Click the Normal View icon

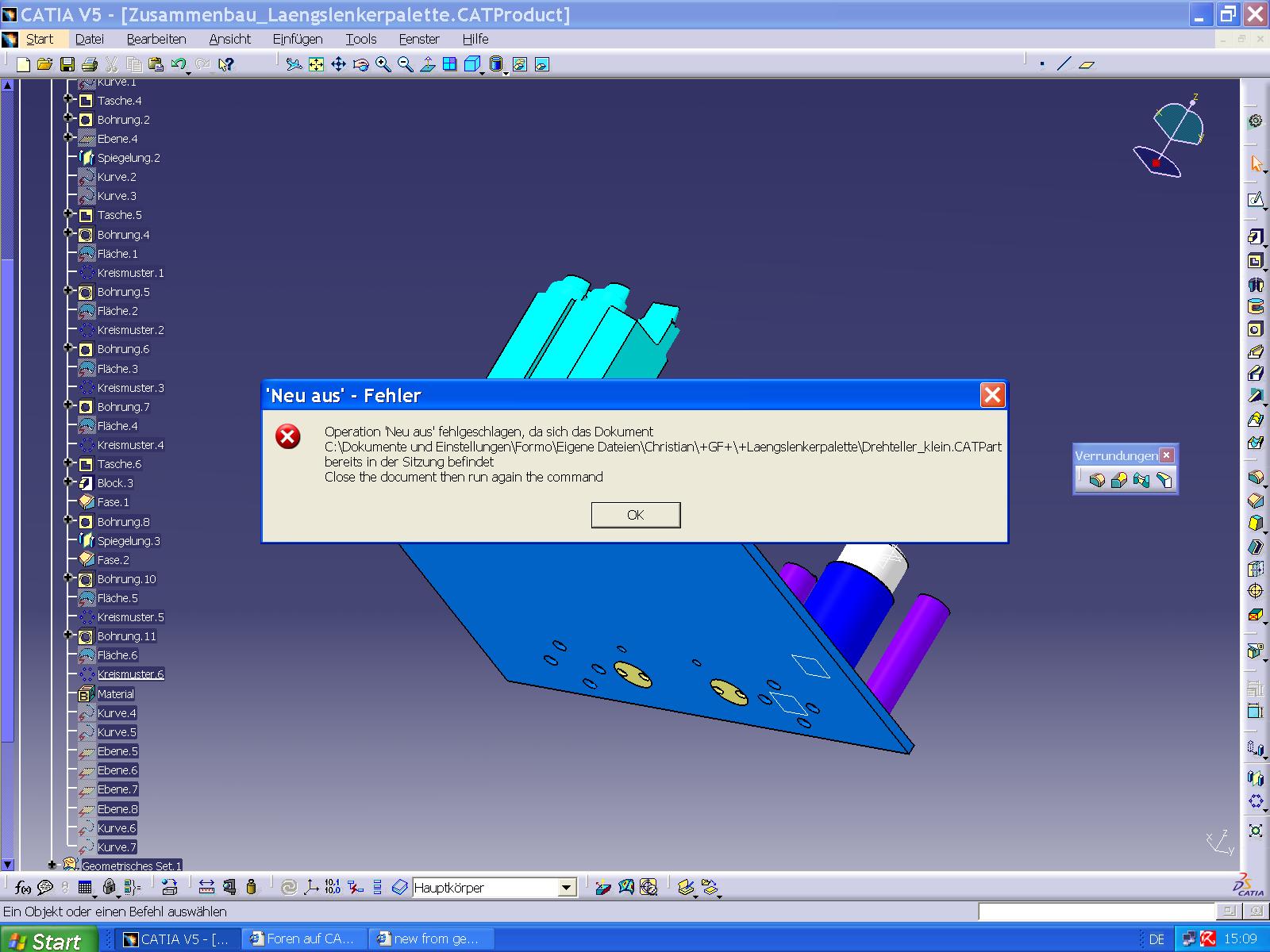(x=428, y=64)
